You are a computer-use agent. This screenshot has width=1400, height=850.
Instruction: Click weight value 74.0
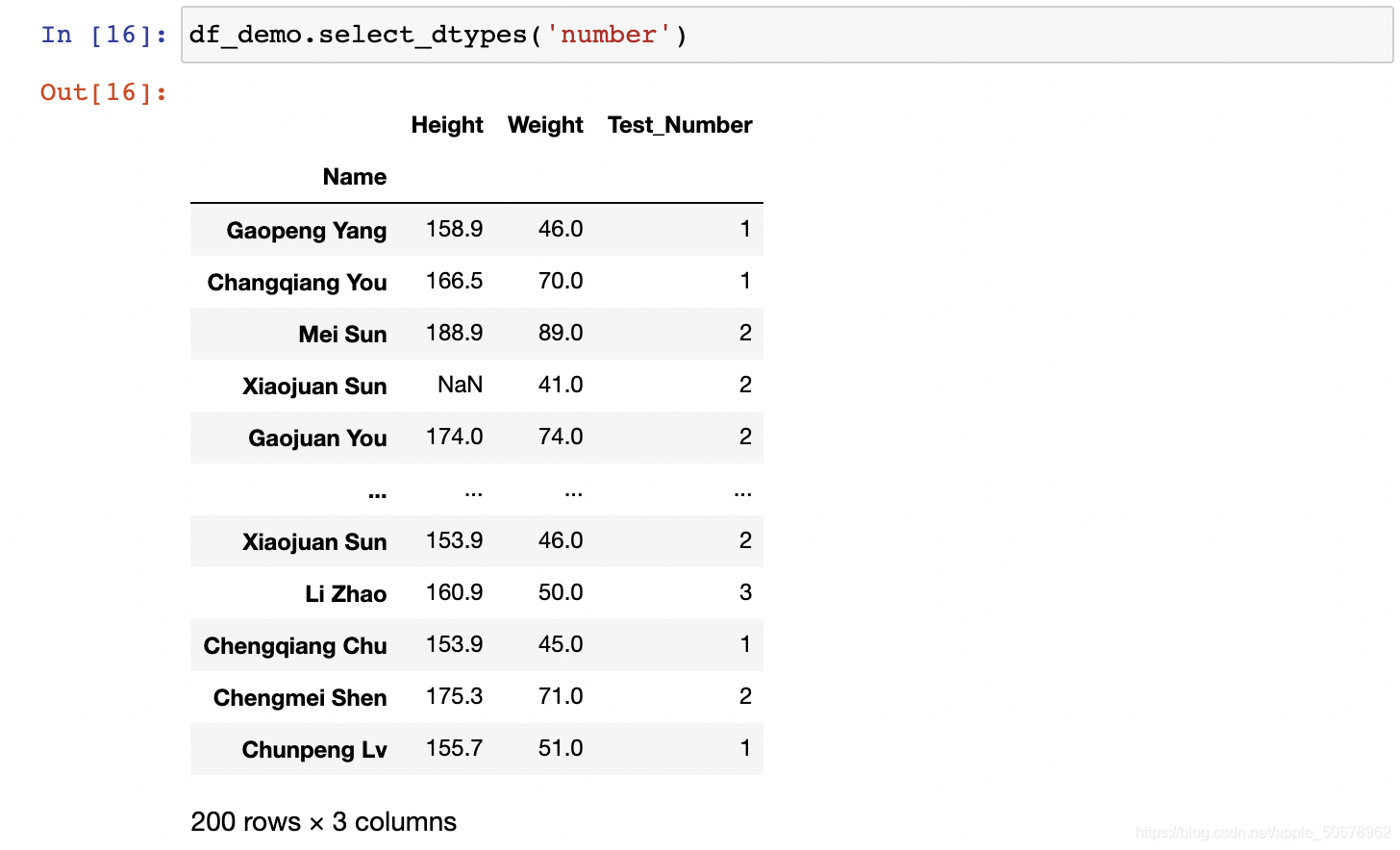(x=561, y=437)
